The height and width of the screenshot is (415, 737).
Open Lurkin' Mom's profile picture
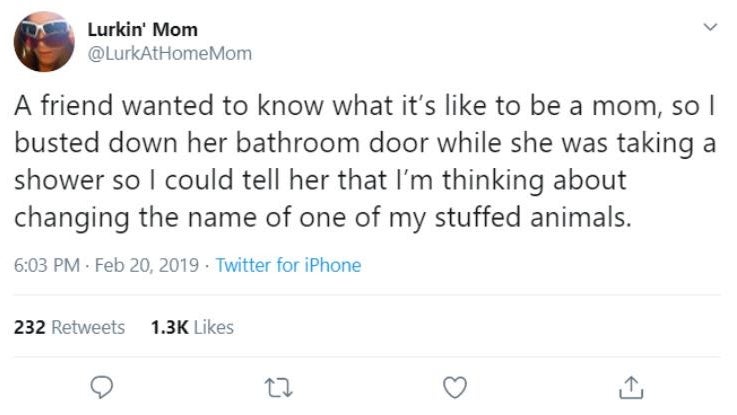click(44, 41)
